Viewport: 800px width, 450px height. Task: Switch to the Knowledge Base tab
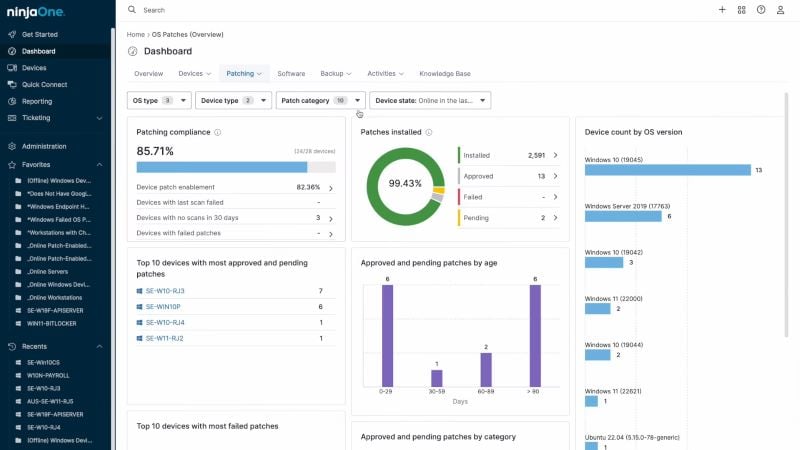[445, 73]
